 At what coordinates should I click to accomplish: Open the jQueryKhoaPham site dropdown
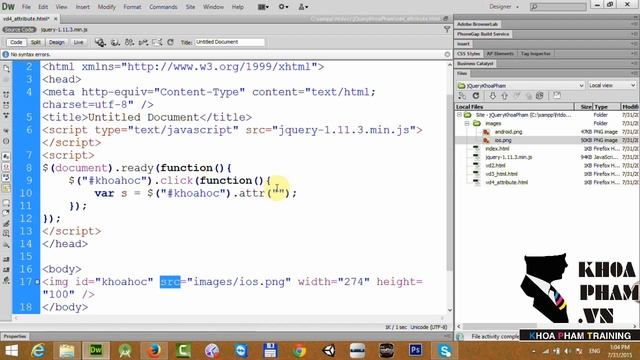(520, 85)
